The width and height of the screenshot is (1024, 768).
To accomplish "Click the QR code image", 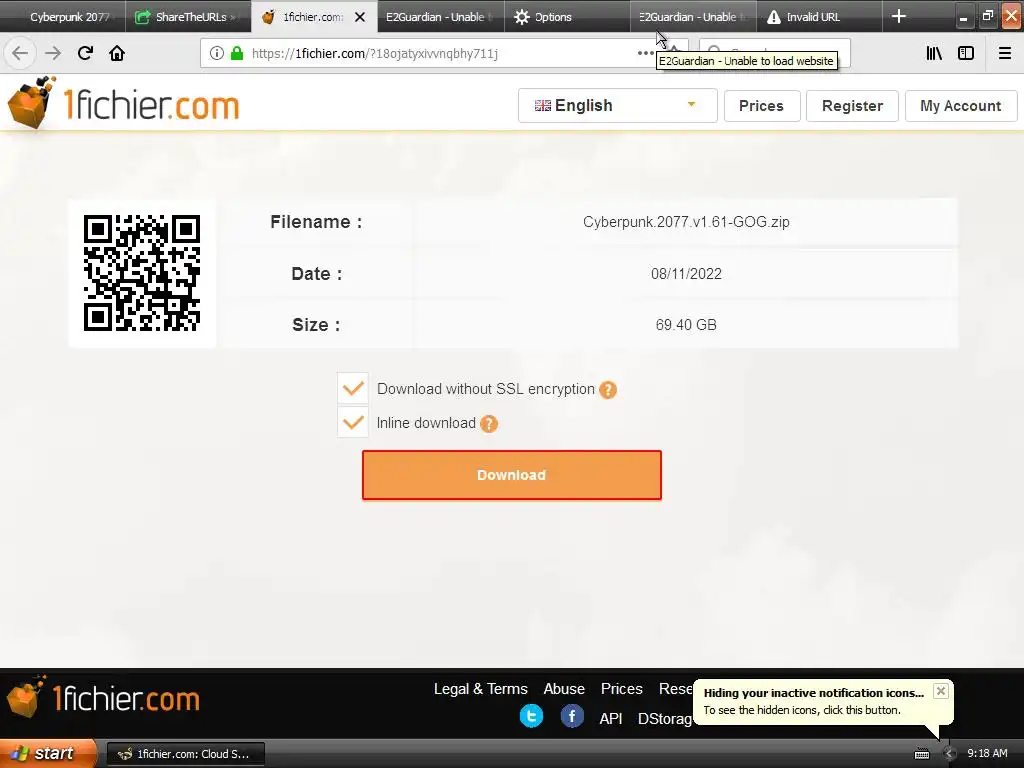I will tap(142, 273).
